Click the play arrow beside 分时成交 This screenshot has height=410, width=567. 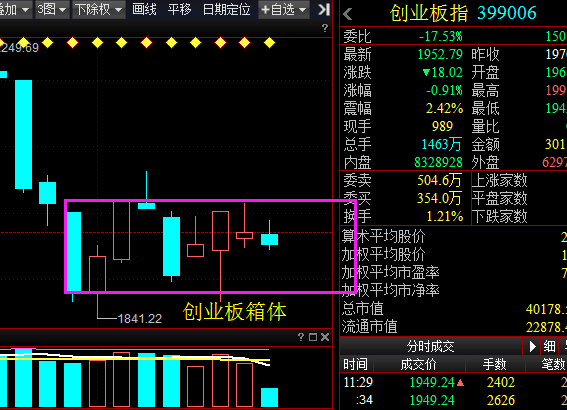pos(532,346)
